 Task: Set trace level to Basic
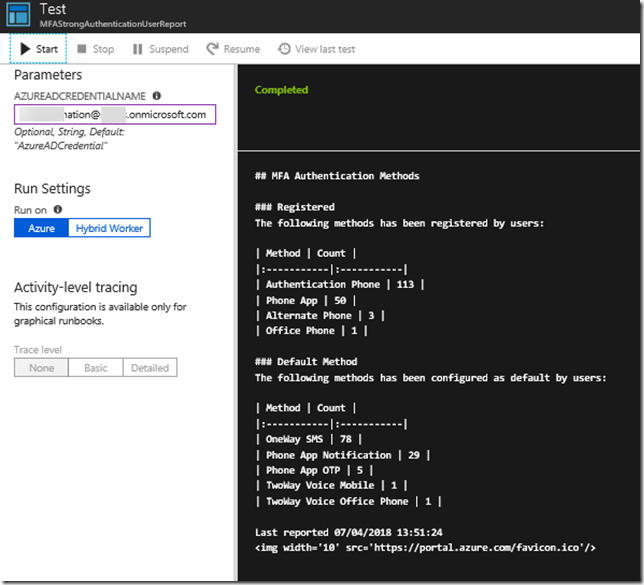point(95,367)
